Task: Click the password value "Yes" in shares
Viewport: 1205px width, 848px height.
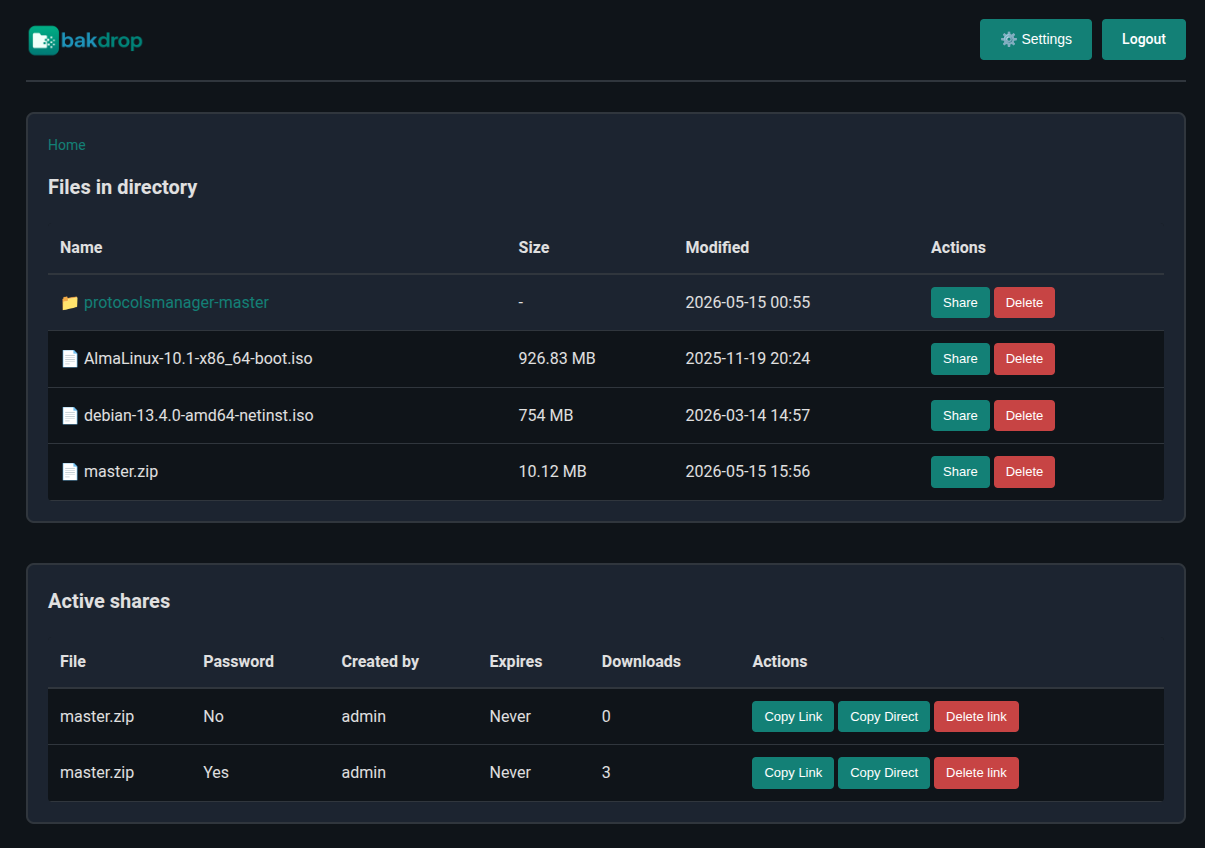Action: pos(216,772)
